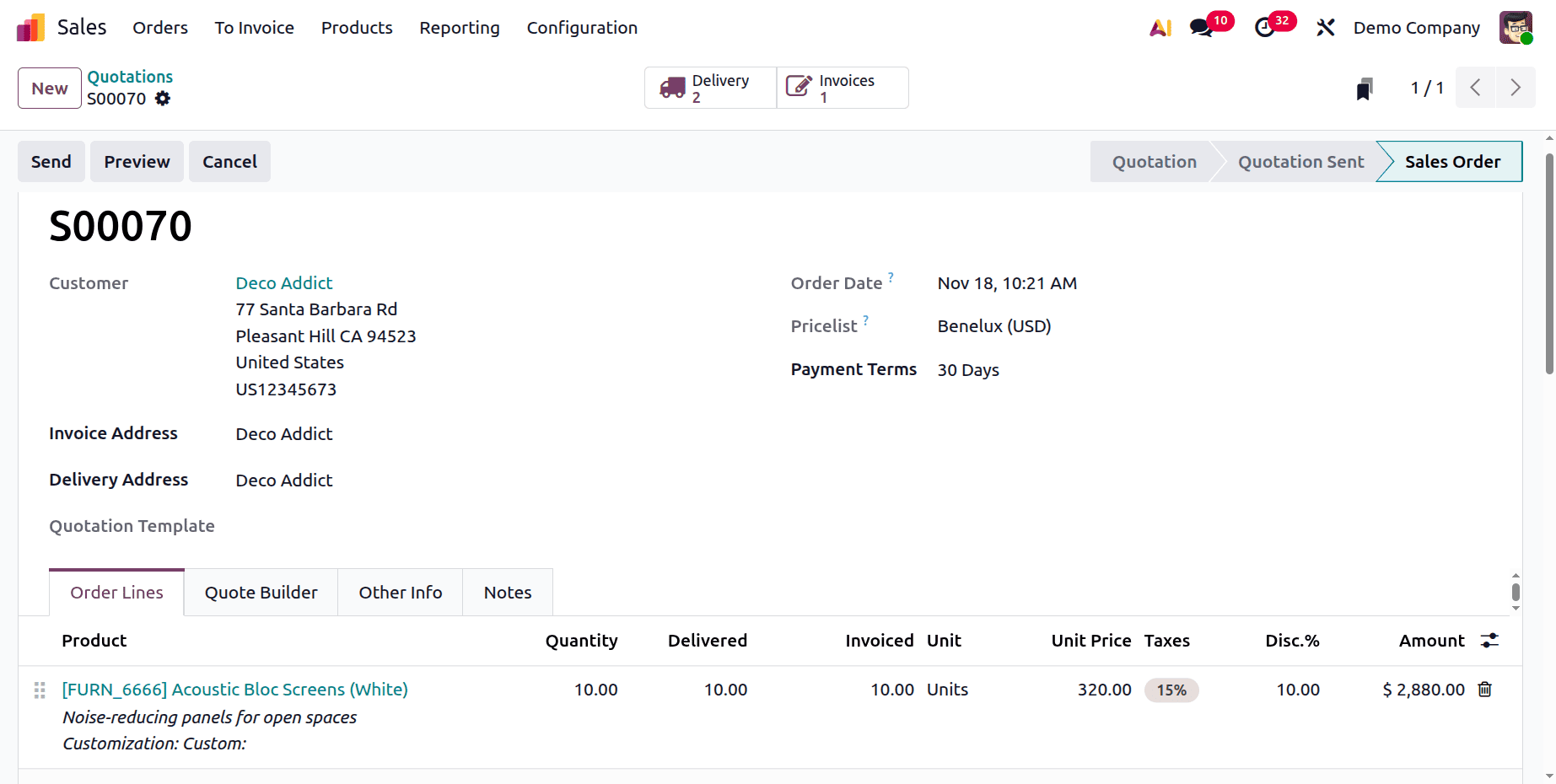Open the Deco Addict customer link

283,282
